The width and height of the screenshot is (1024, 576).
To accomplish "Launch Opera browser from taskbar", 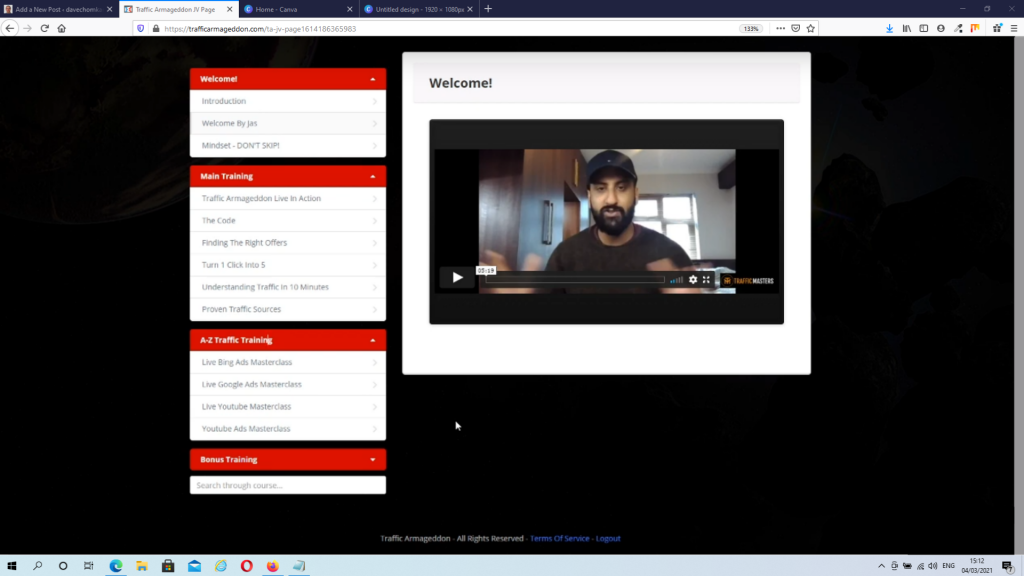I will coord(246,566).
